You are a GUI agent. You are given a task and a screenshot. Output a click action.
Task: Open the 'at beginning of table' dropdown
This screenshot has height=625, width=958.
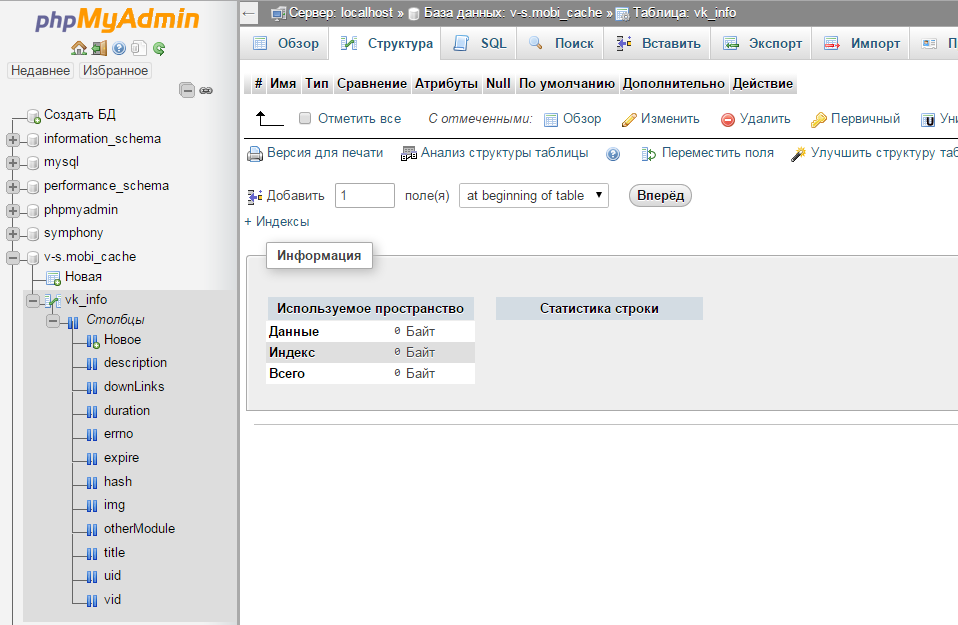point(533,196)
